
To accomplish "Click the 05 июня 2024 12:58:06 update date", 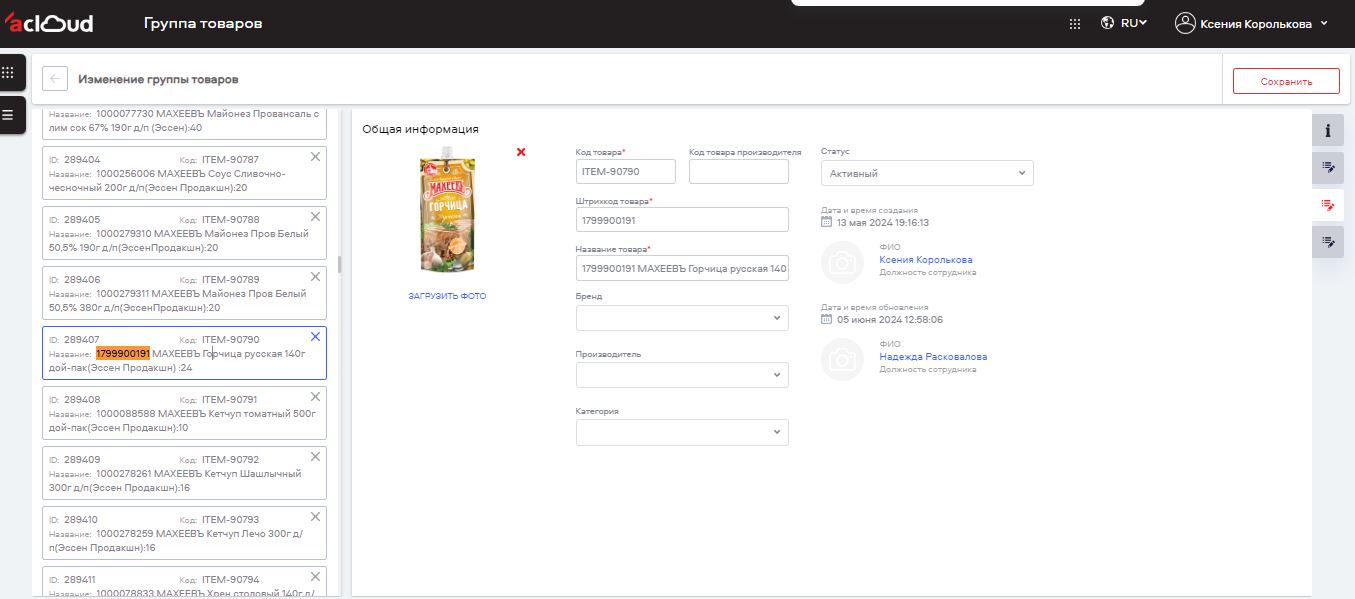I will click(890, 320).
